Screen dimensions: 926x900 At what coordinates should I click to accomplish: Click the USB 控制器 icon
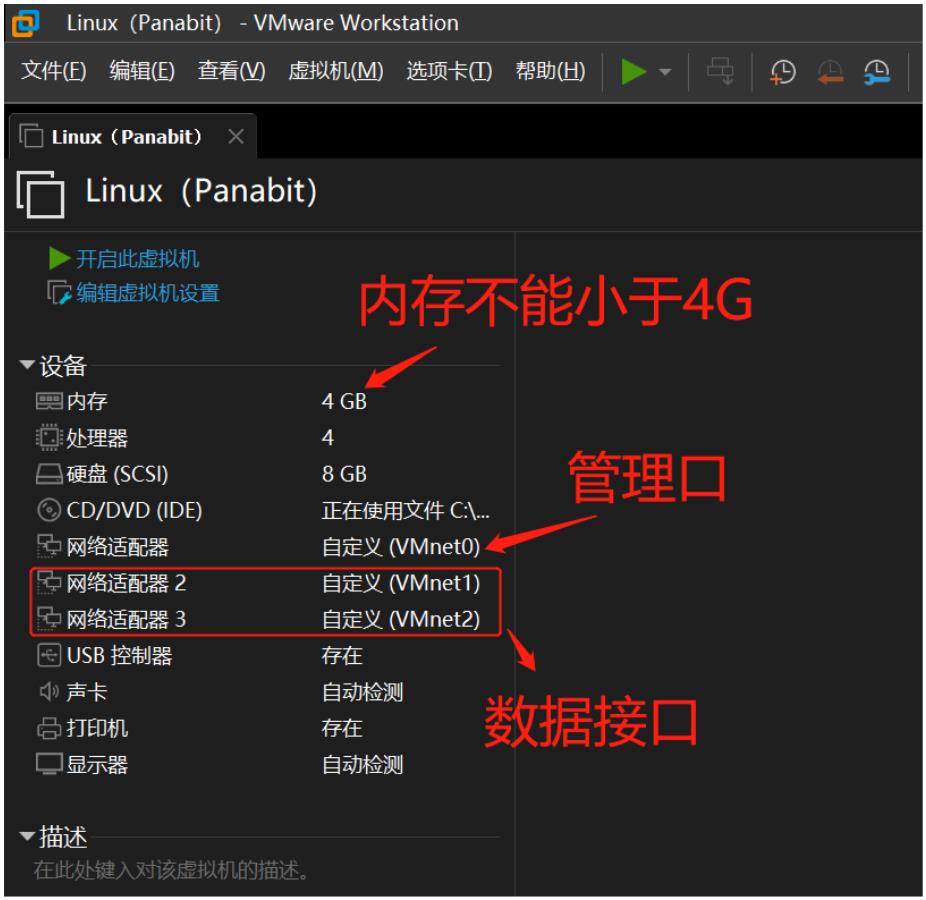48,656
